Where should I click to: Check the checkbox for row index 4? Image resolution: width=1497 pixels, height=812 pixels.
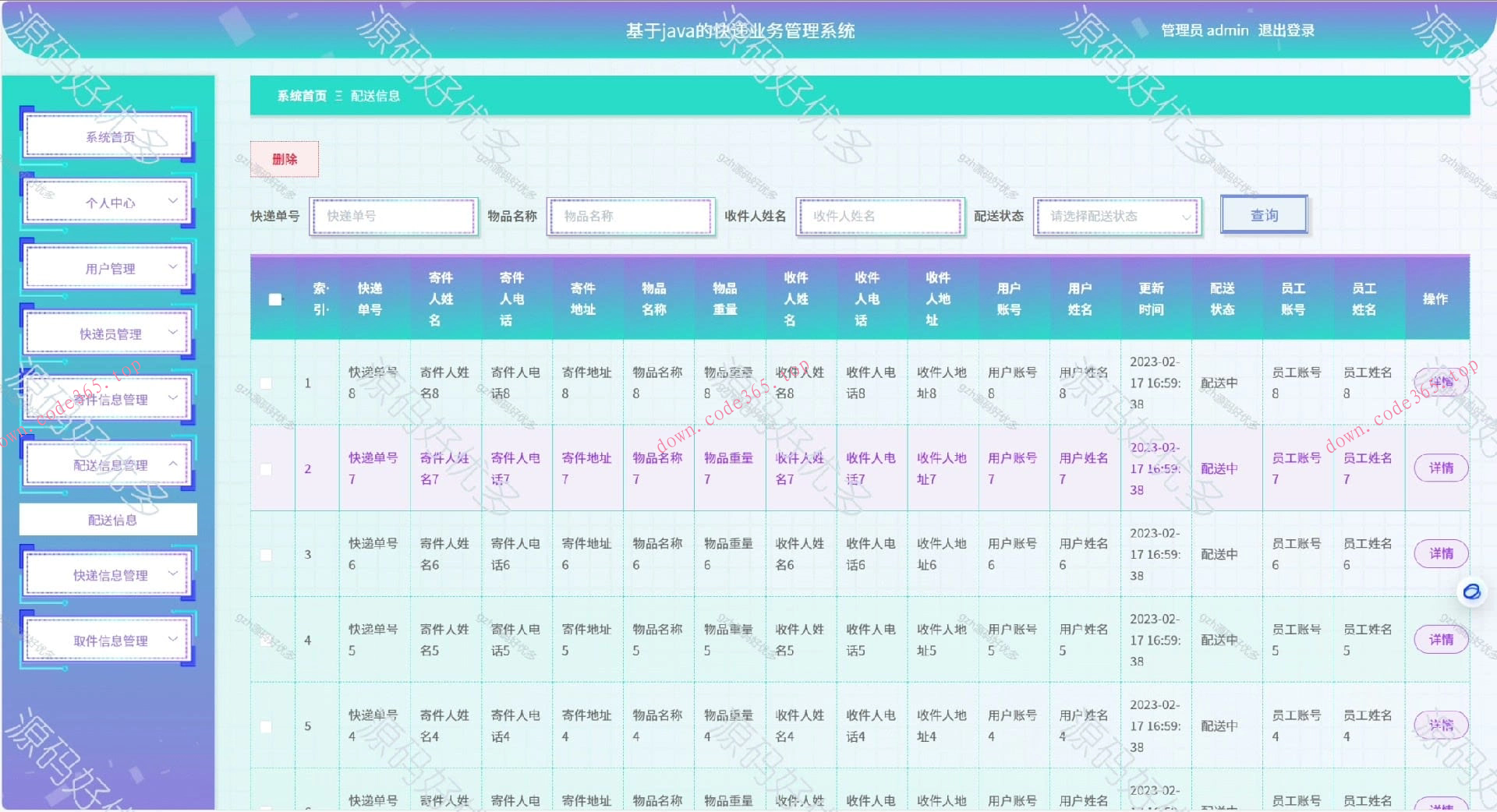(x=266, y=641)
